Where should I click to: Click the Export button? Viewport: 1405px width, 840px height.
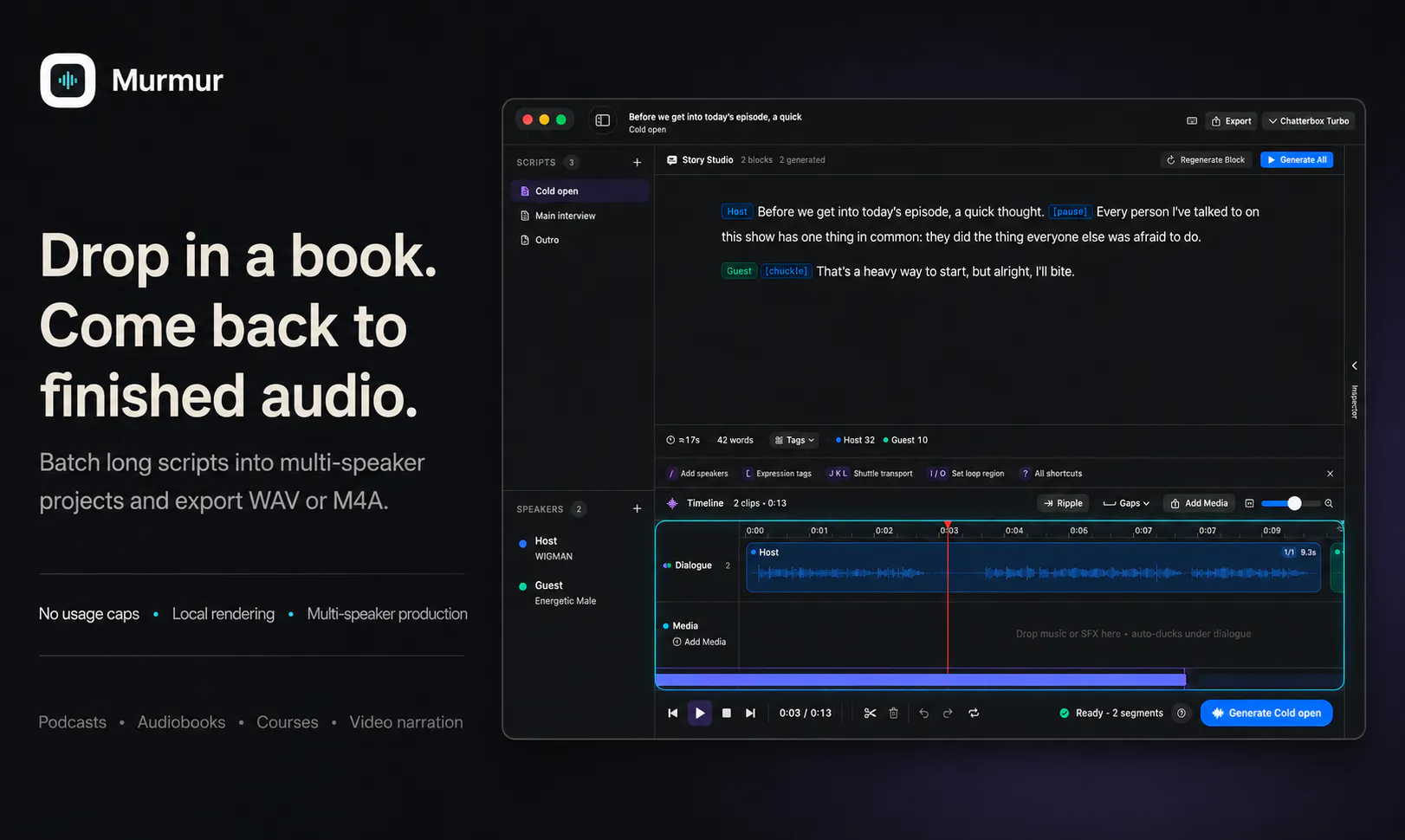coord(1231,121)
